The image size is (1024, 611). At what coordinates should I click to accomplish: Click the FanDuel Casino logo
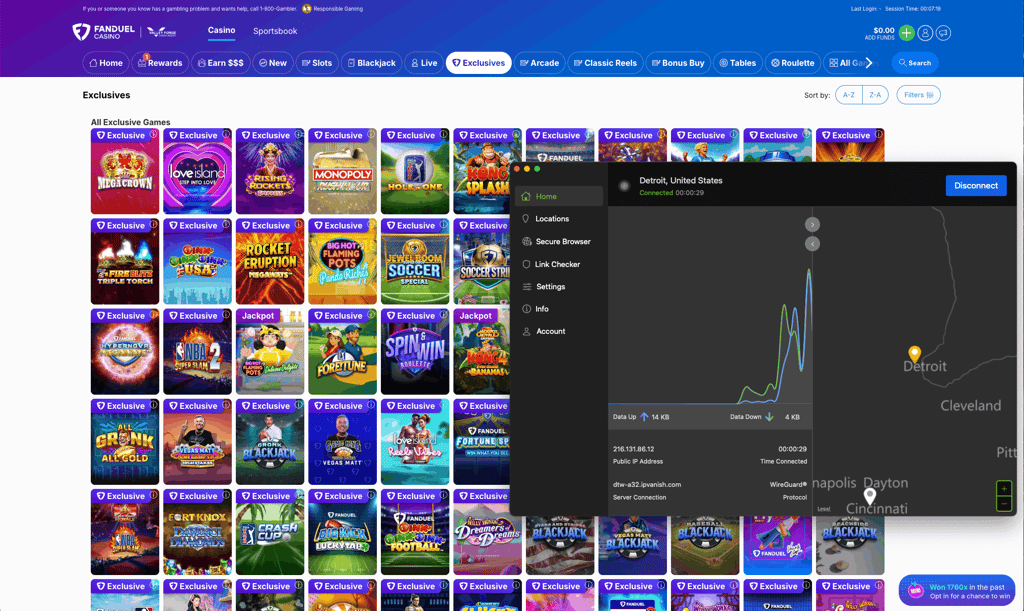104,31
